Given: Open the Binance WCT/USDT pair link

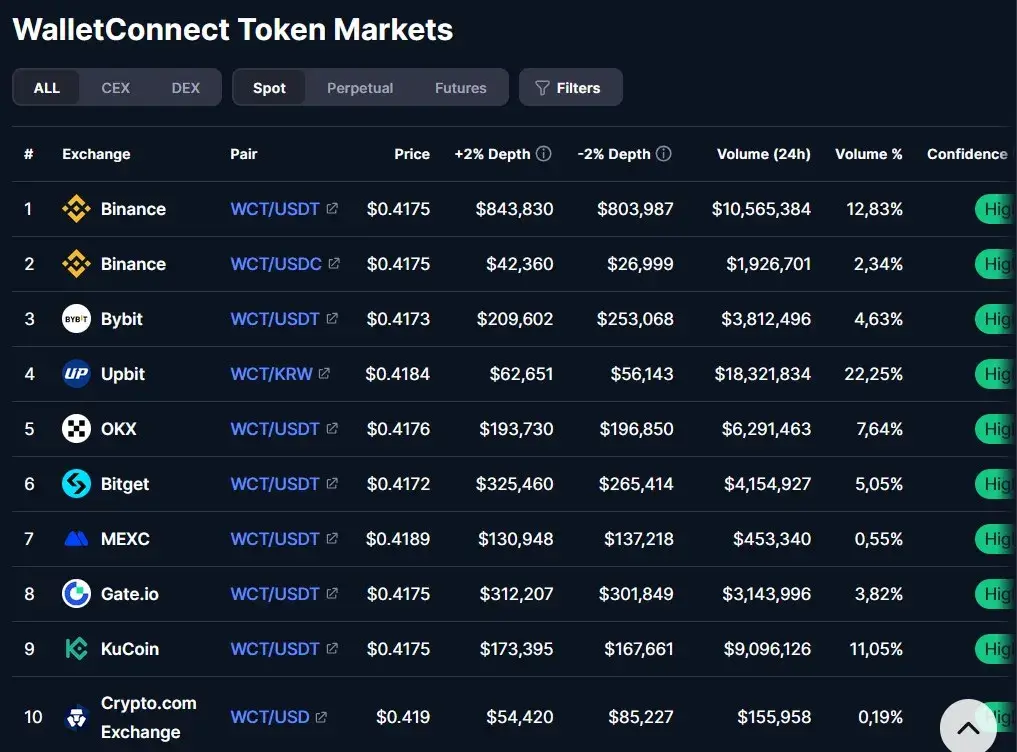Looking at the screenshot, I should coord(275,209).
